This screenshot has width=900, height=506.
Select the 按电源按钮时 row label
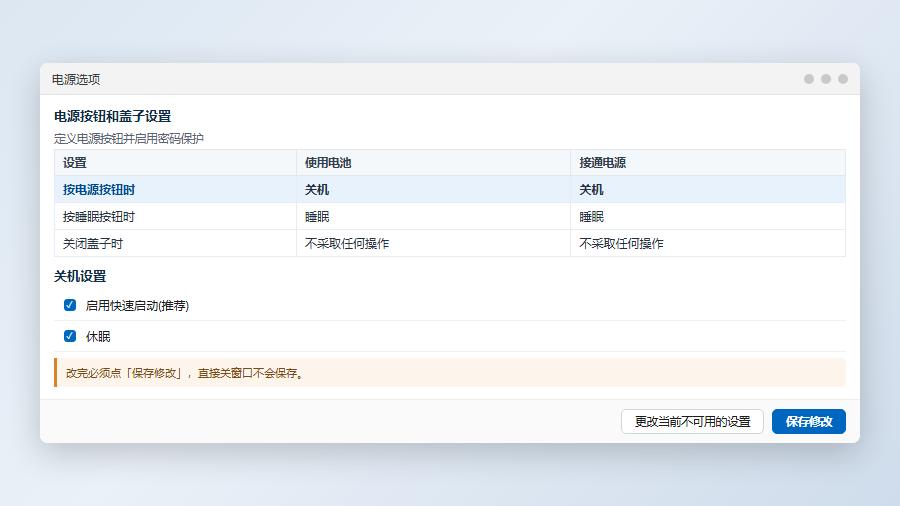99,189
